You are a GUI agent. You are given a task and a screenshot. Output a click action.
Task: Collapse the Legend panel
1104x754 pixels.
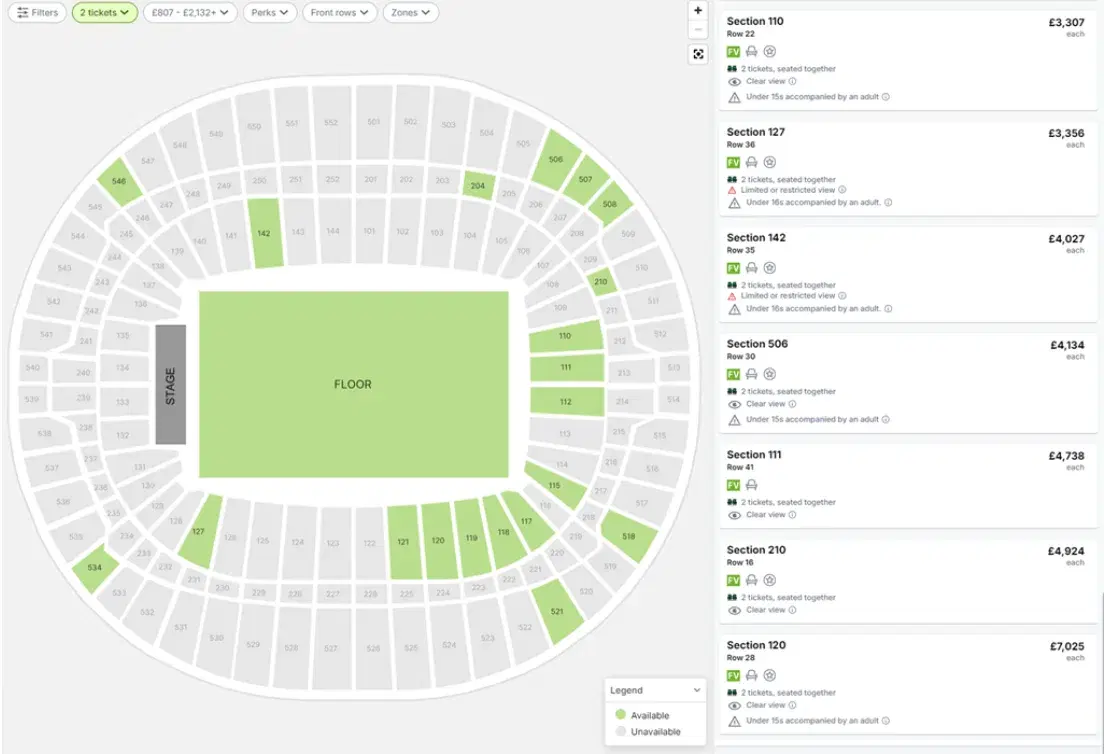pyautogui.click(x=697, y=690)
